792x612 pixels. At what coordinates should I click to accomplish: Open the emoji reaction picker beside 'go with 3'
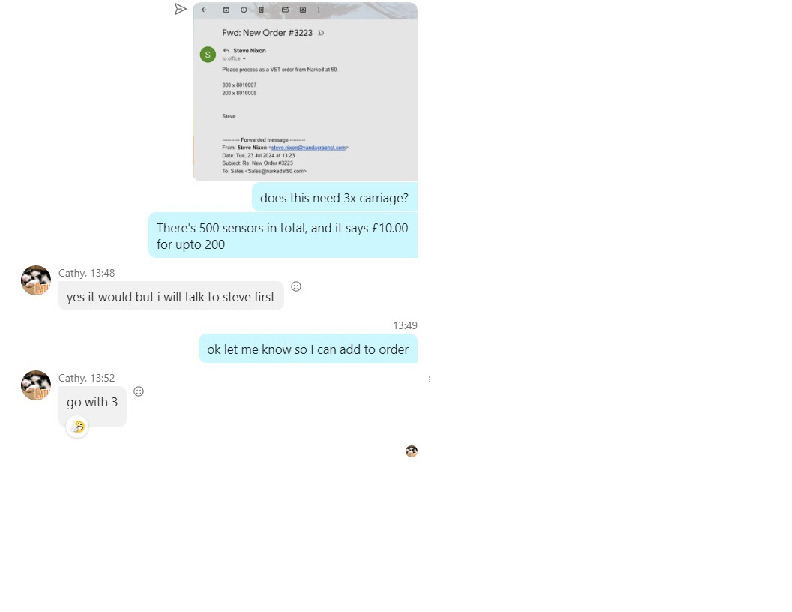click(138, 391)
